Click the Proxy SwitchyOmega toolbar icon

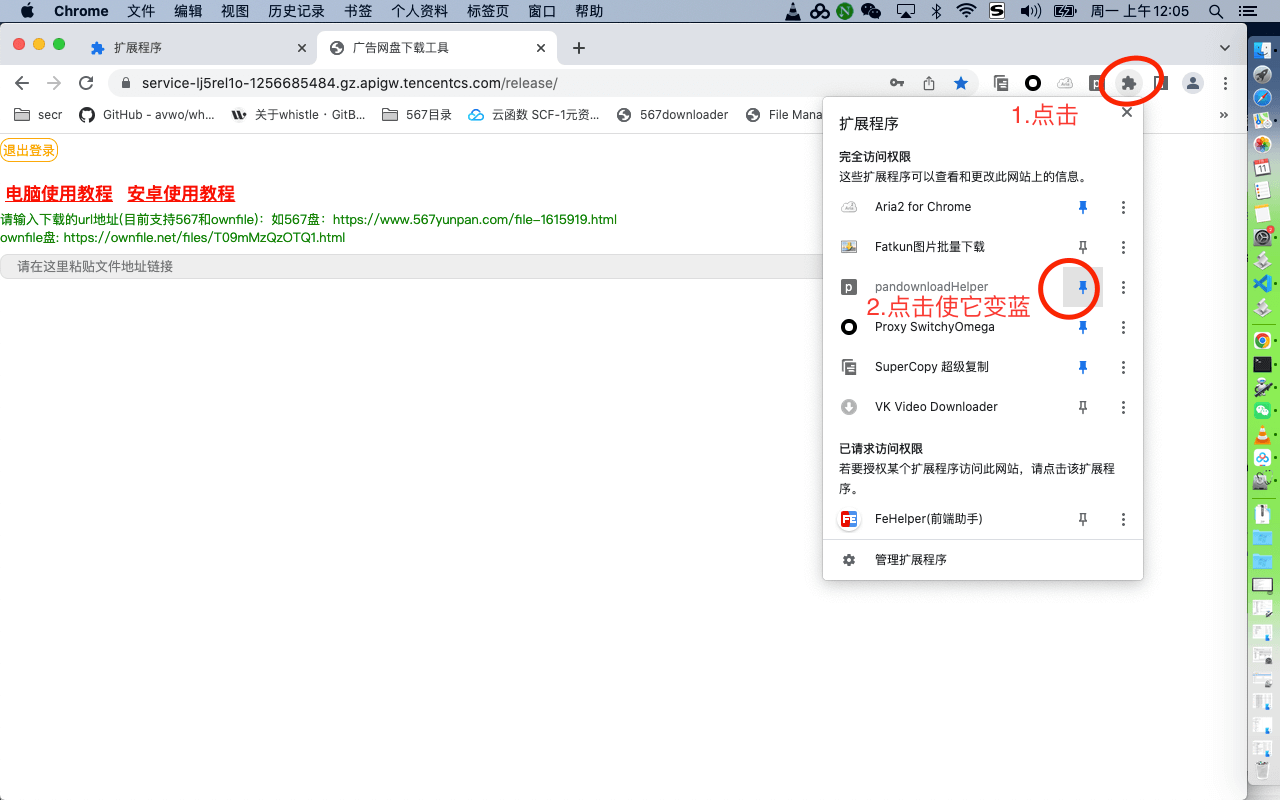(x=1033, y=83)
